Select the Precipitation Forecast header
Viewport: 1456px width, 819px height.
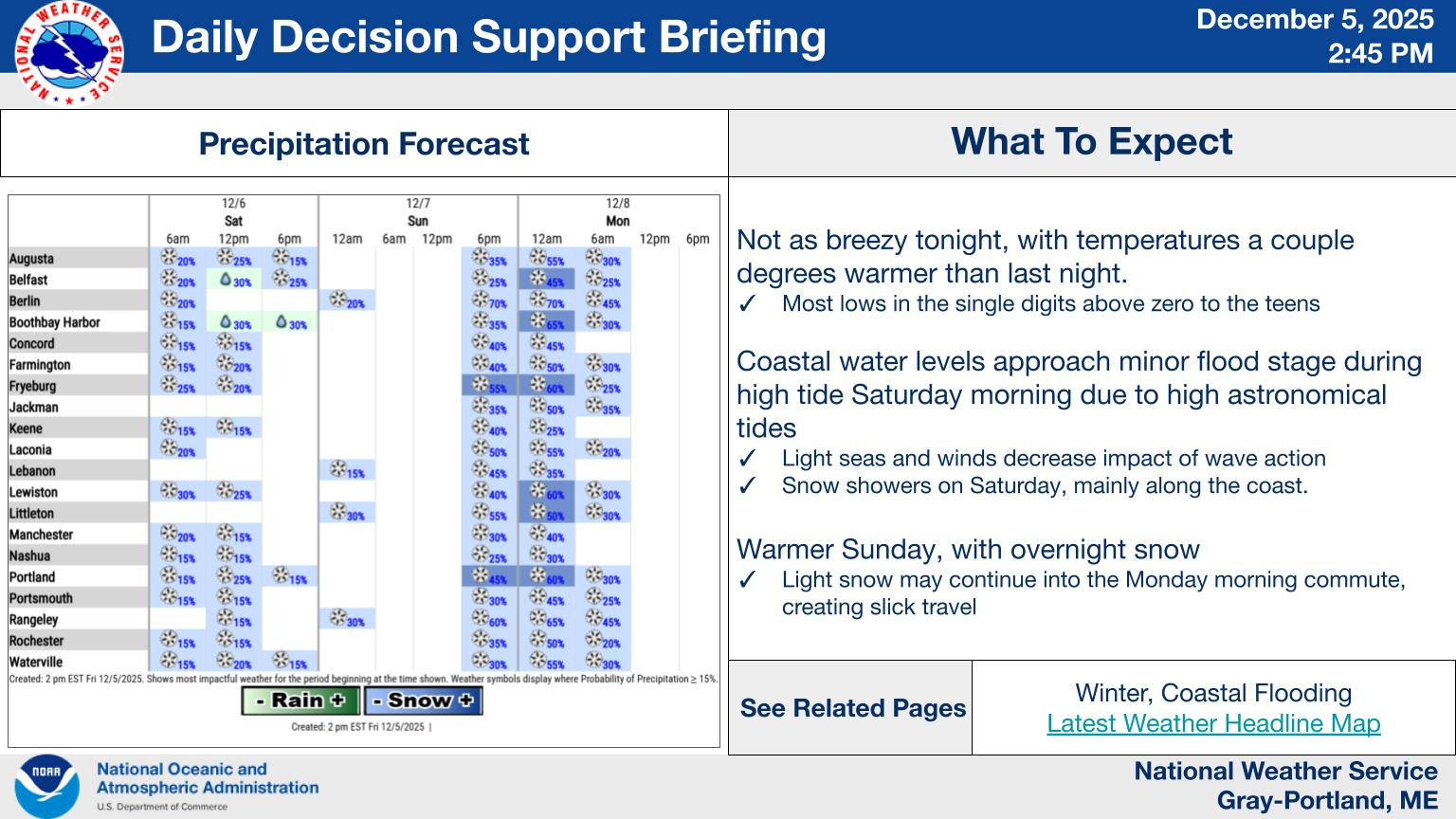point(364,143)
